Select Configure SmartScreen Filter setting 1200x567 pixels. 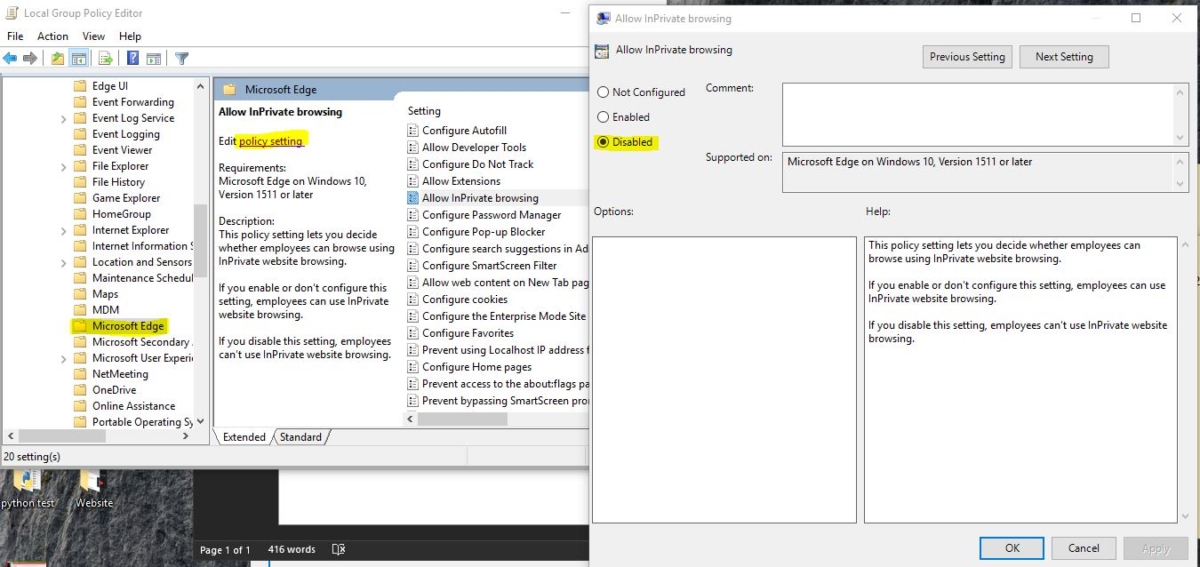coord(489,266)
